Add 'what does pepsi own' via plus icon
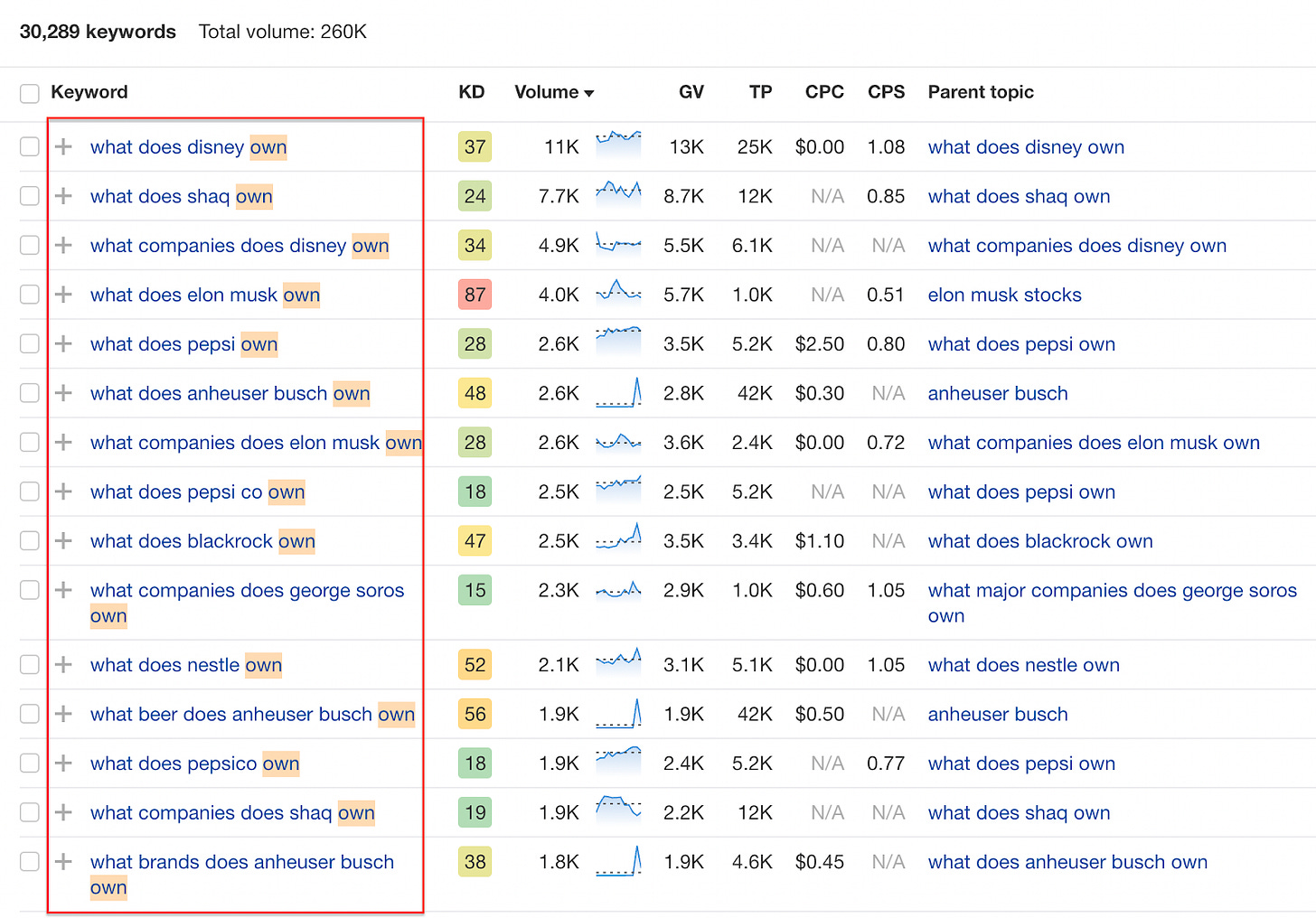The image size is (1316, 918). (63, 343)
